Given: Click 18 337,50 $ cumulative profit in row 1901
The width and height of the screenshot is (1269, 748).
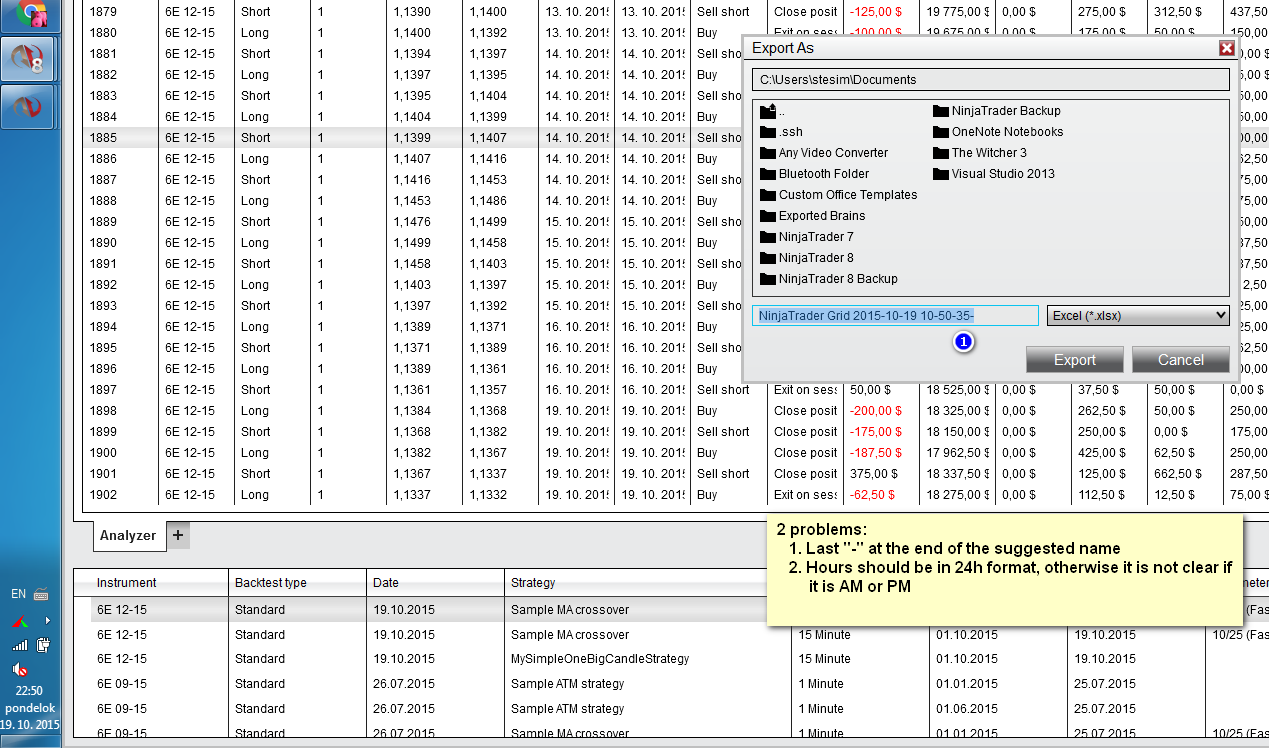Looking at the screenshot, I should pos(958,474).
